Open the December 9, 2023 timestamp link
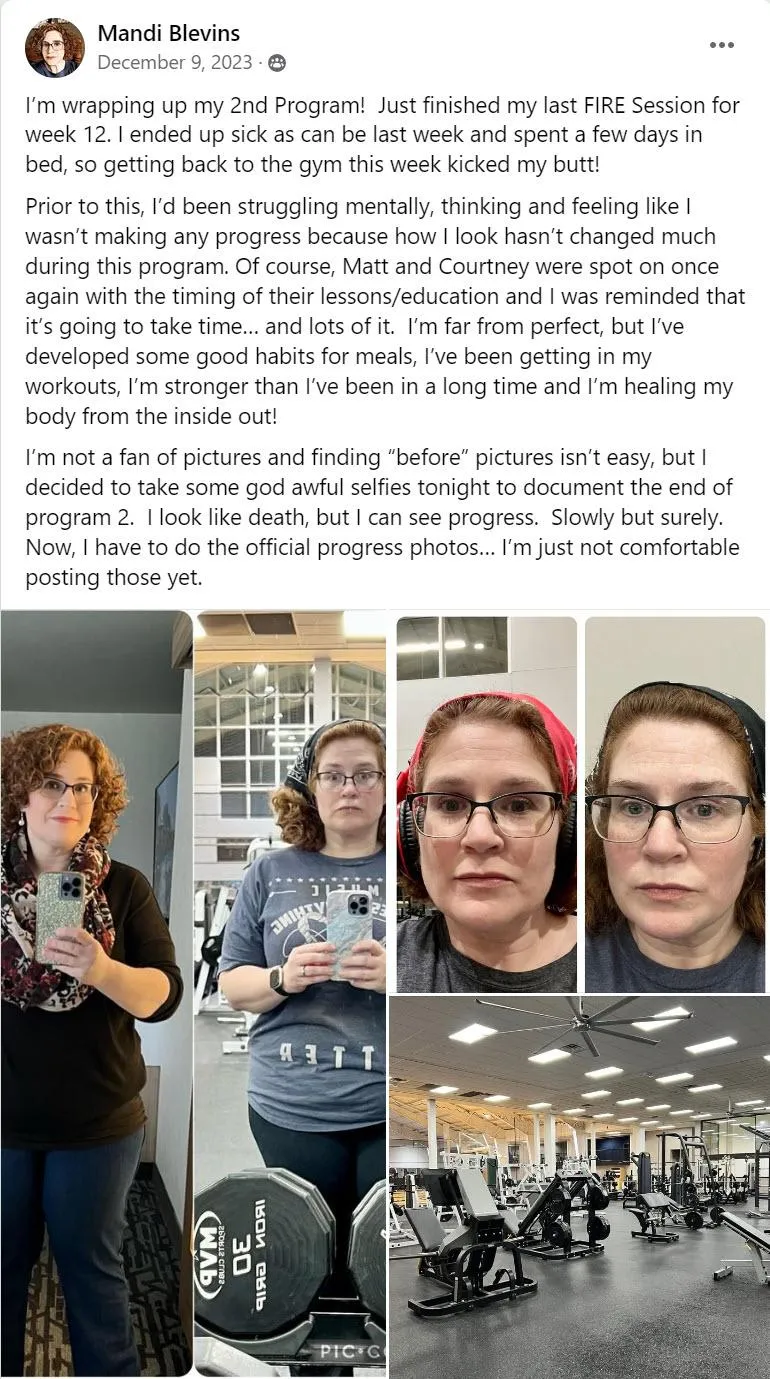770x1379 pixels. pyautogui.click(x=175, y=62)
